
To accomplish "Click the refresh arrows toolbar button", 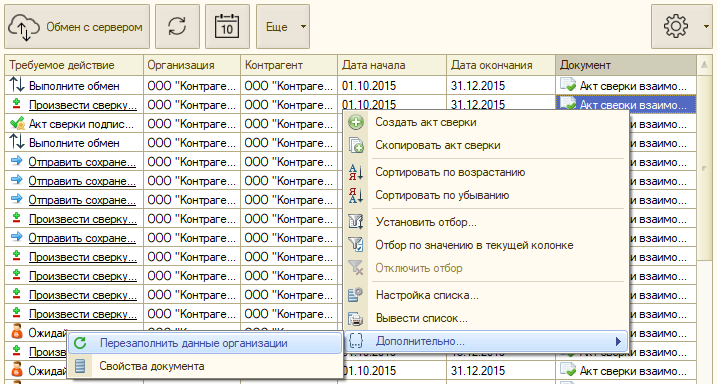I will pyautogui.click(x=177, y=27).
